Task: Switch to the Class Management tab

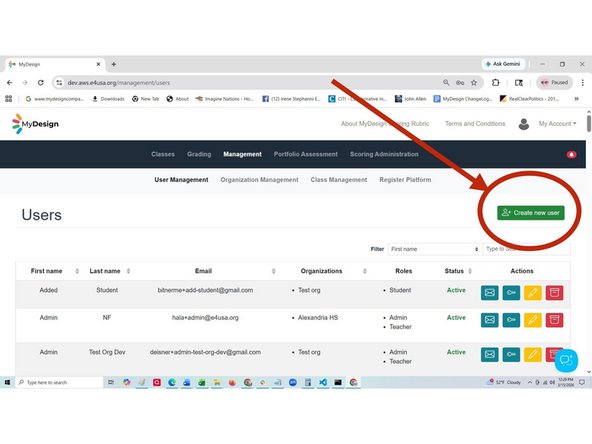Action: 339,180
